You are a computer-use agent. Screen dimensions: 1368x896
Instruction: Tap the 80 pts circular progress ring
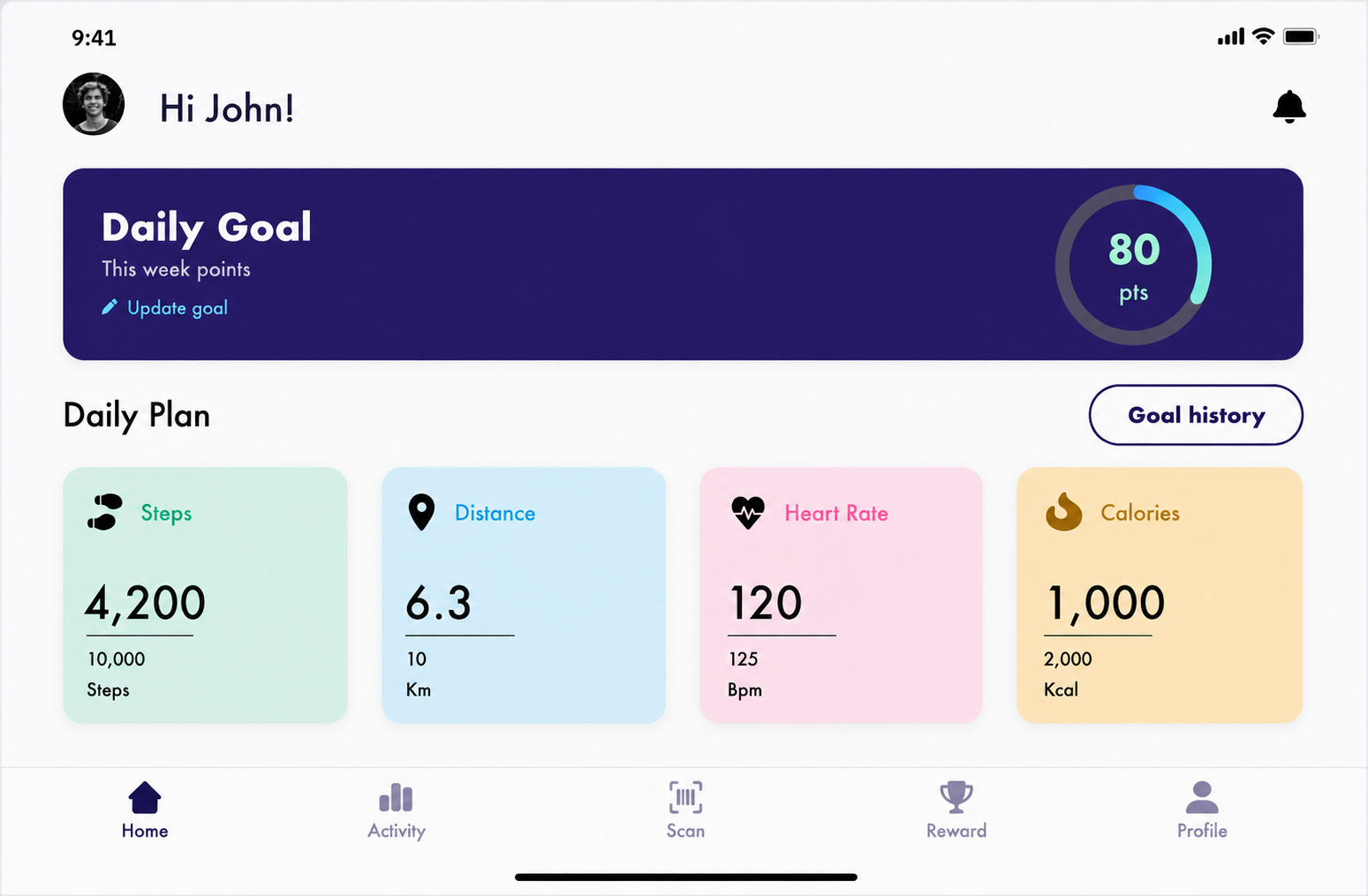(x=1134, y=265)
